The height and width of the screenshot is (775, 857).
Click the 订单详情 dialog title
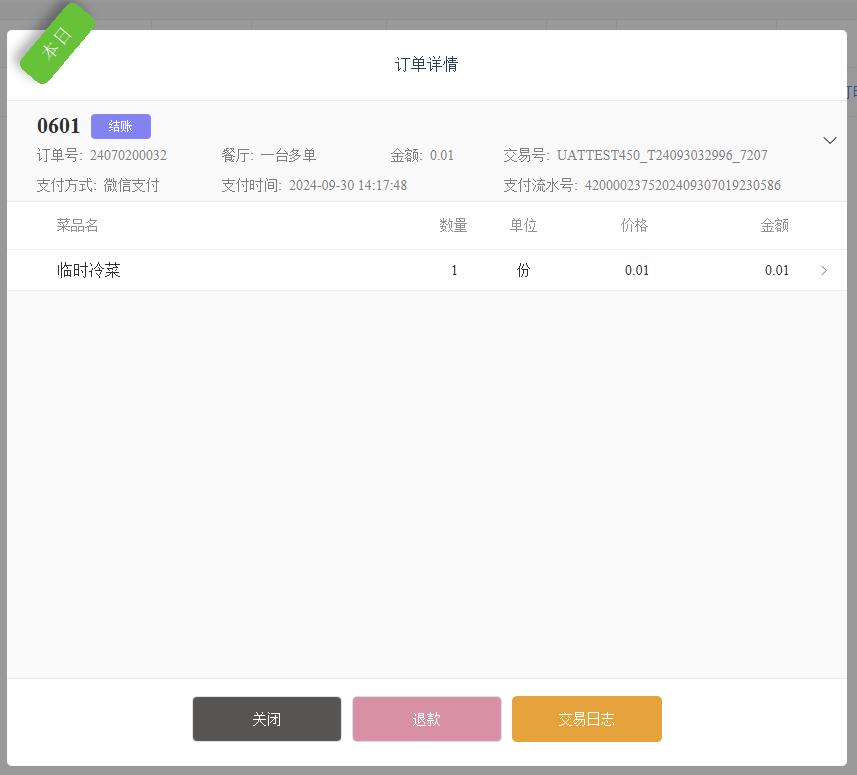click(x=426, y=64)
